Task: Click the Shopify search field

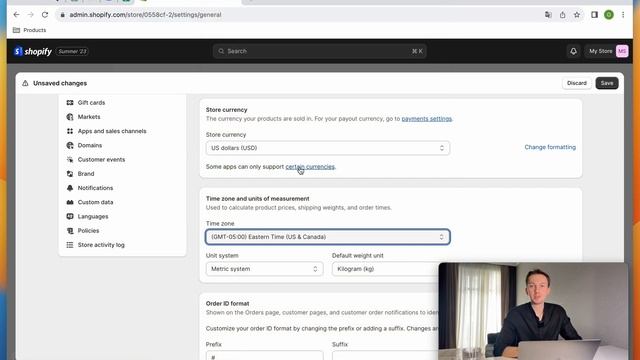Action: tap(320, 51)
